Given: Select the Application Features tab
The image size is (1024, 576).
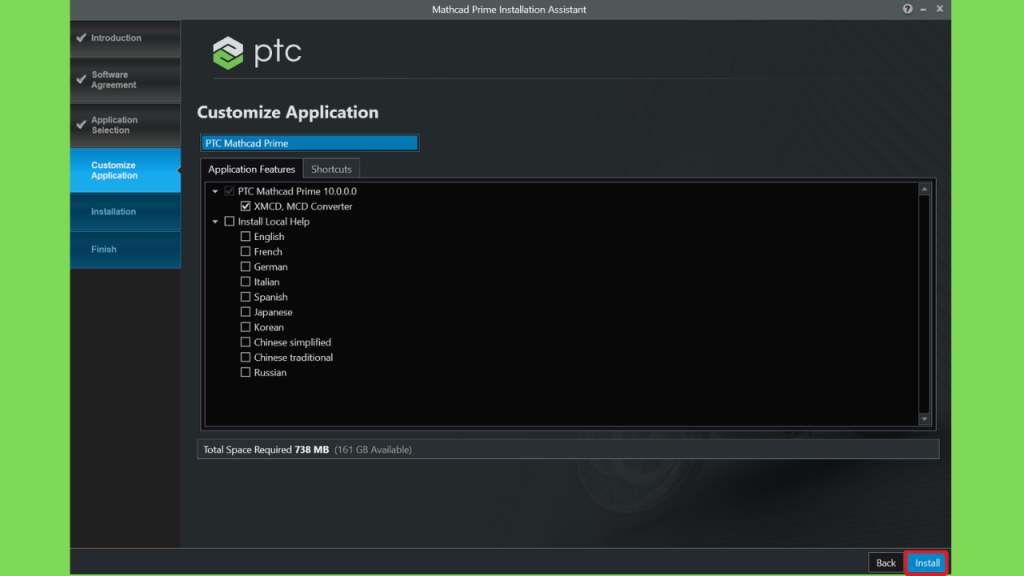Looking at the screenshot, I should click(x=251, y=169).
